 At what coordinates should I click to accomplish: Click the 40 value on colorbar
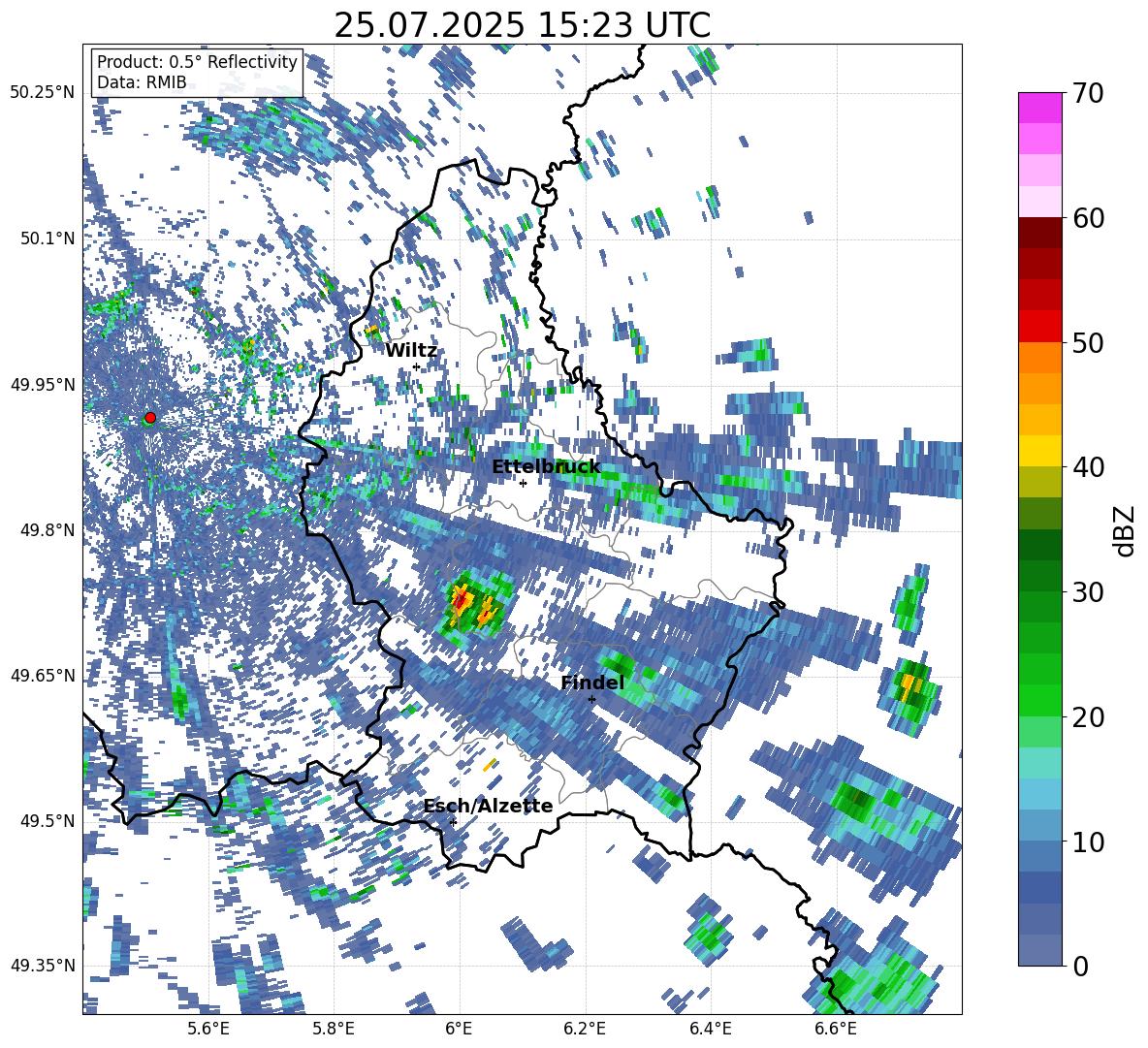coord(1088,467)
